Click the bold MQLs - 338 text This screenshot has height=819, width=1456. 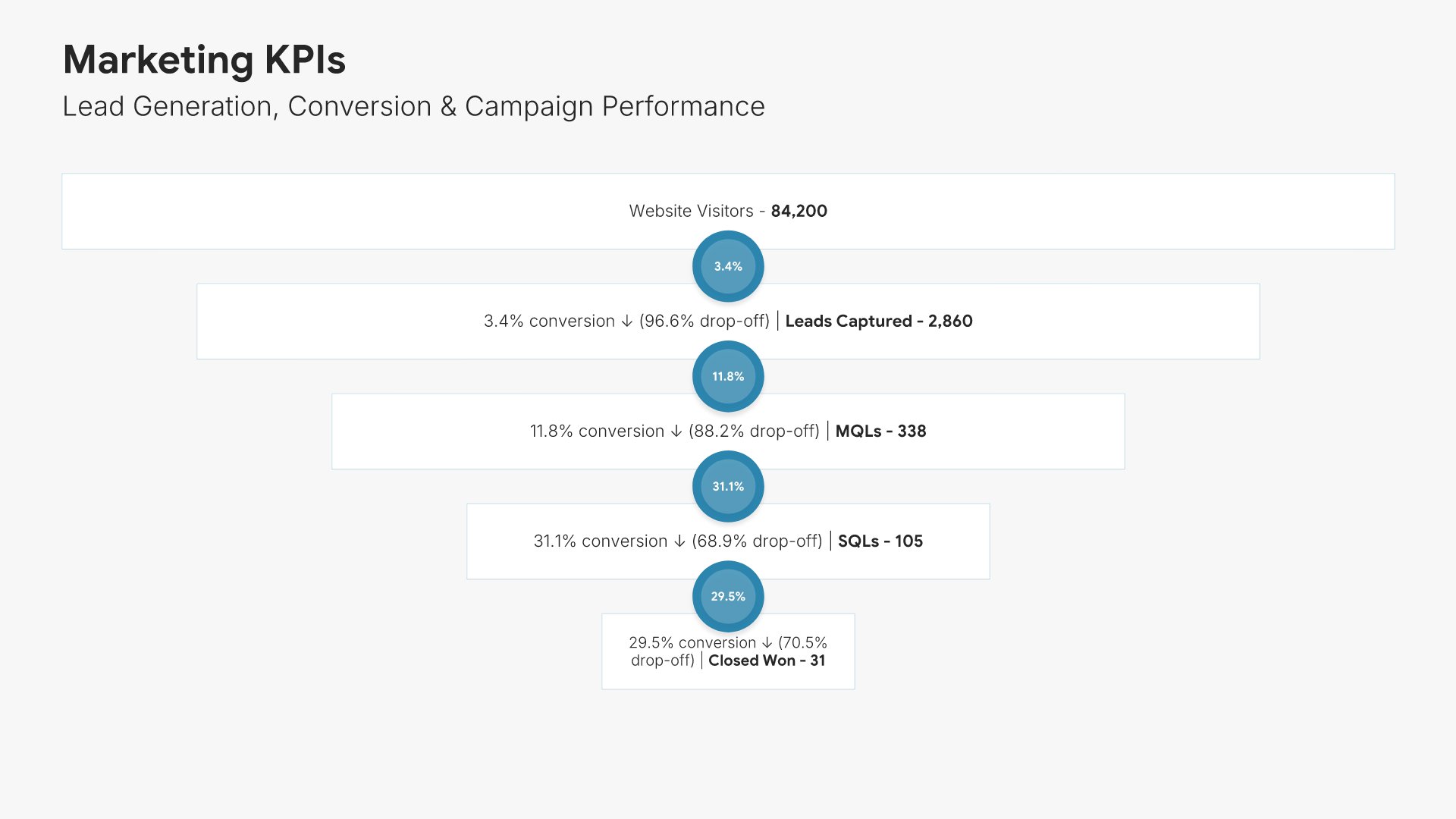[880, 431]
